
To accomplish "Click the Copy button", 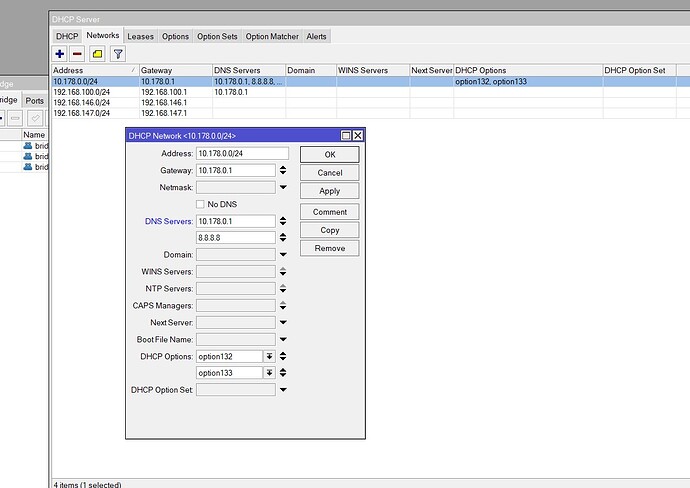I will pos(329,230).
